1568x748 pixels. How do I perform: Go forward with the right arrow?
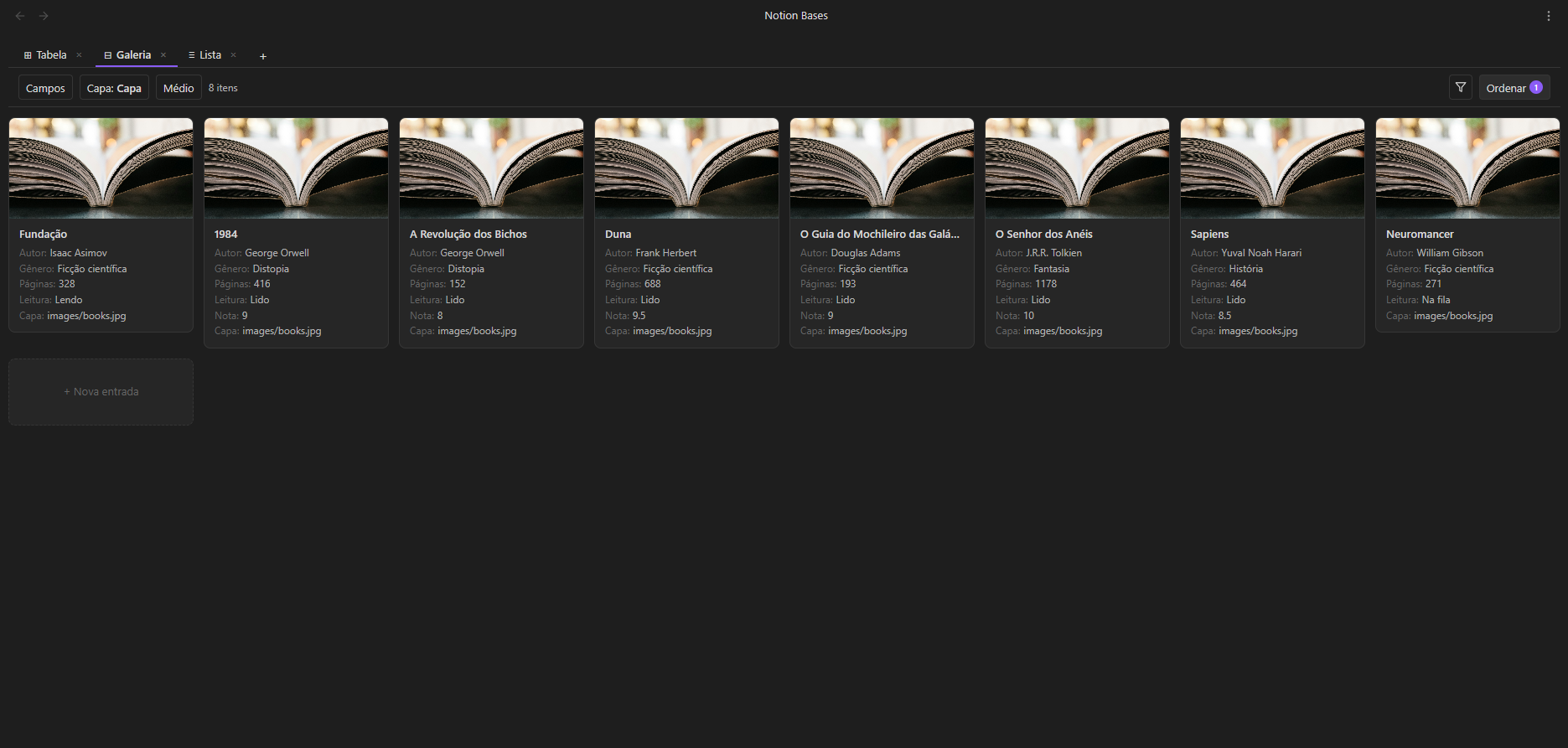44,16
